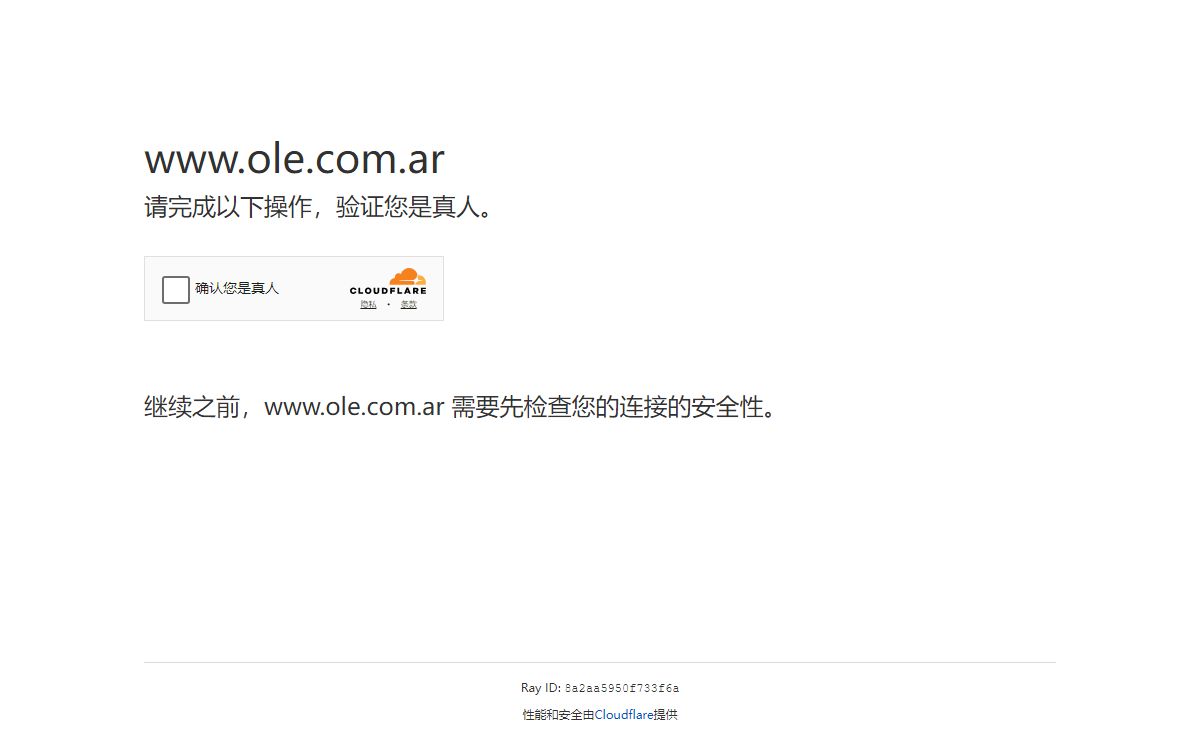Click the Cloudflare cloud logo in the widget

point(388,281)
